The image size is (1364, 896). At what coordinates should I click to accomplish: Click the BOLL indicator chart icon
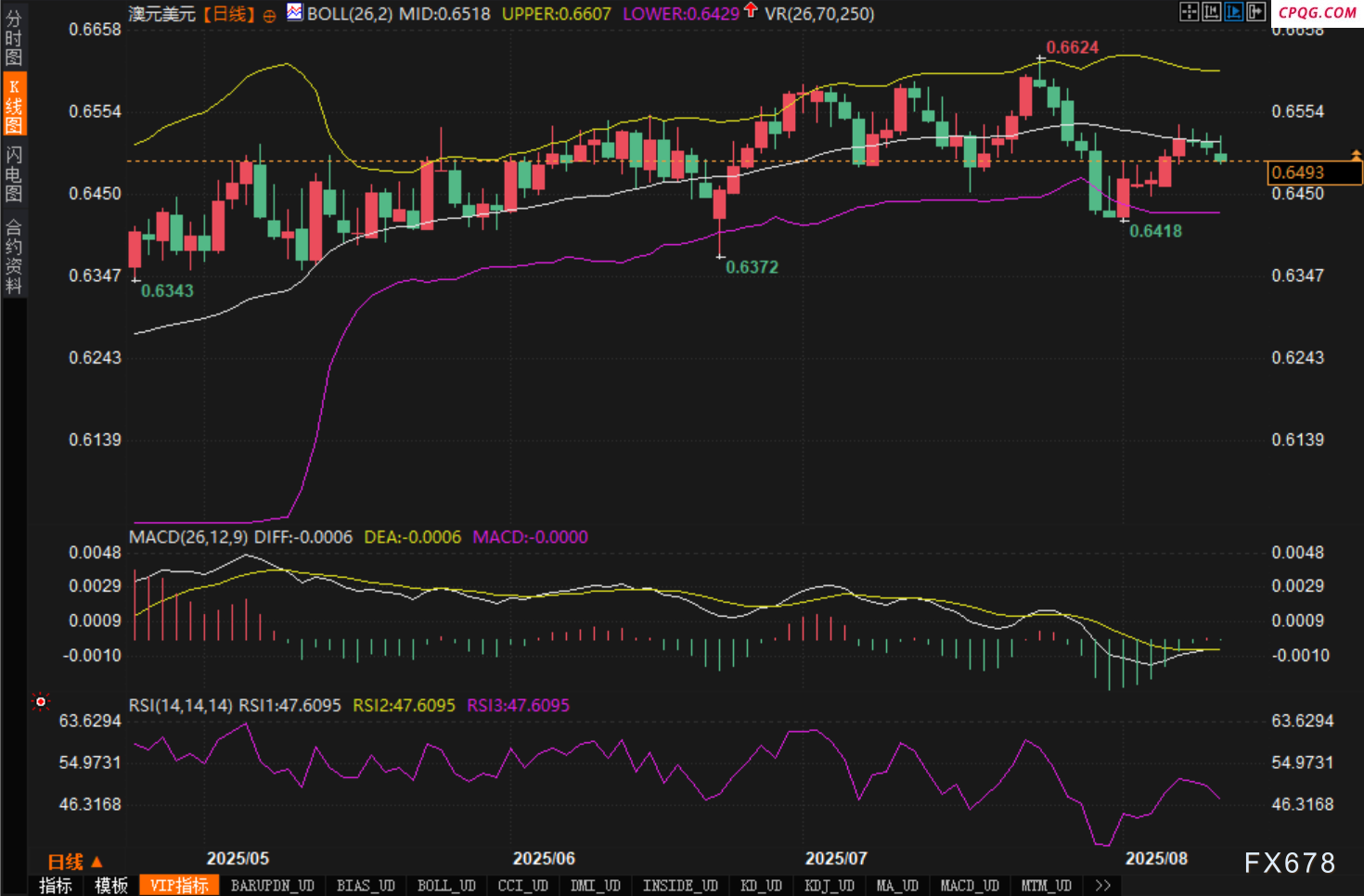tap(294, 12)
